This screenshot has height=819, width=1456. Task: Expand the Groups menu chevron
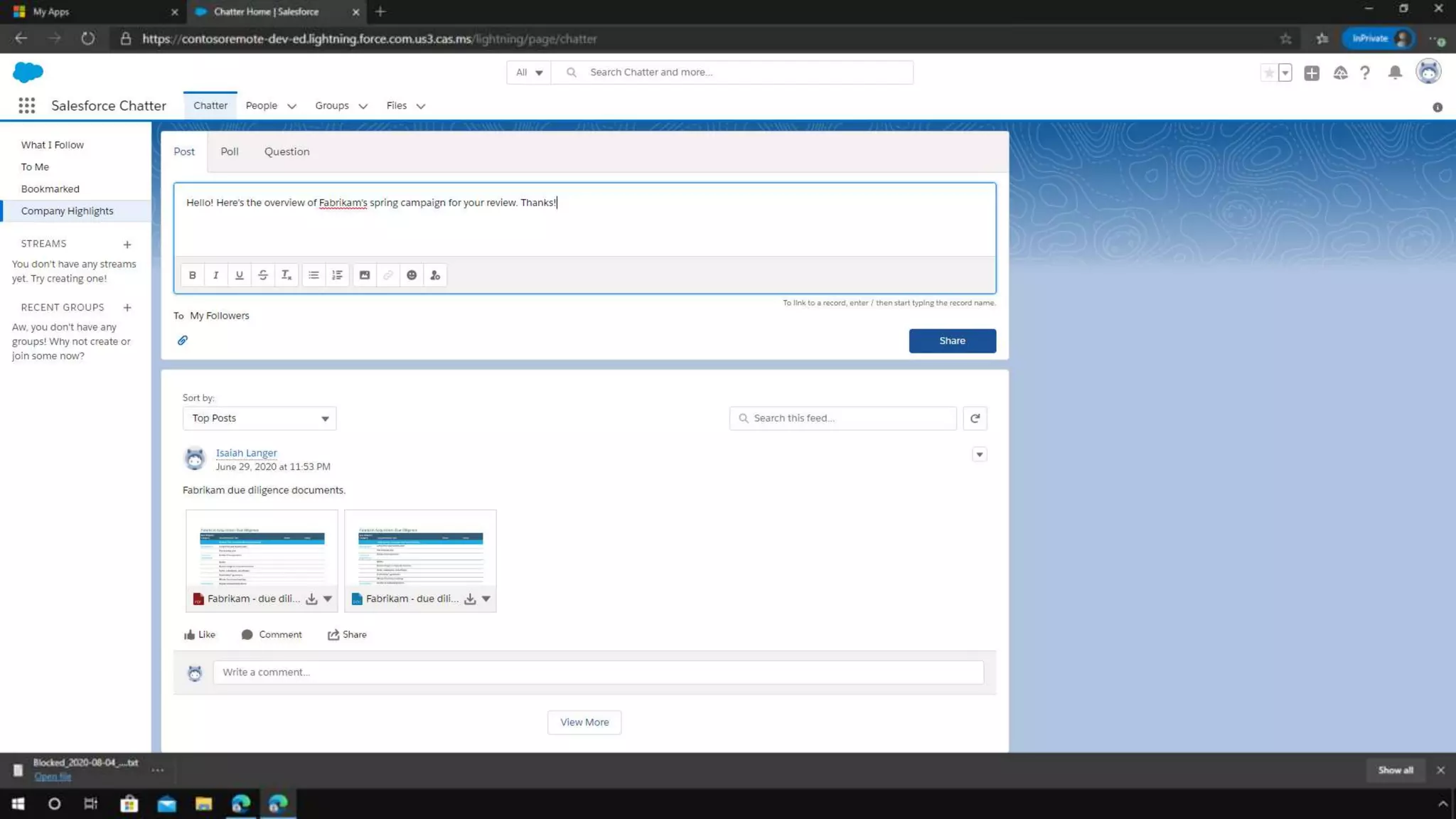[363, 106]
